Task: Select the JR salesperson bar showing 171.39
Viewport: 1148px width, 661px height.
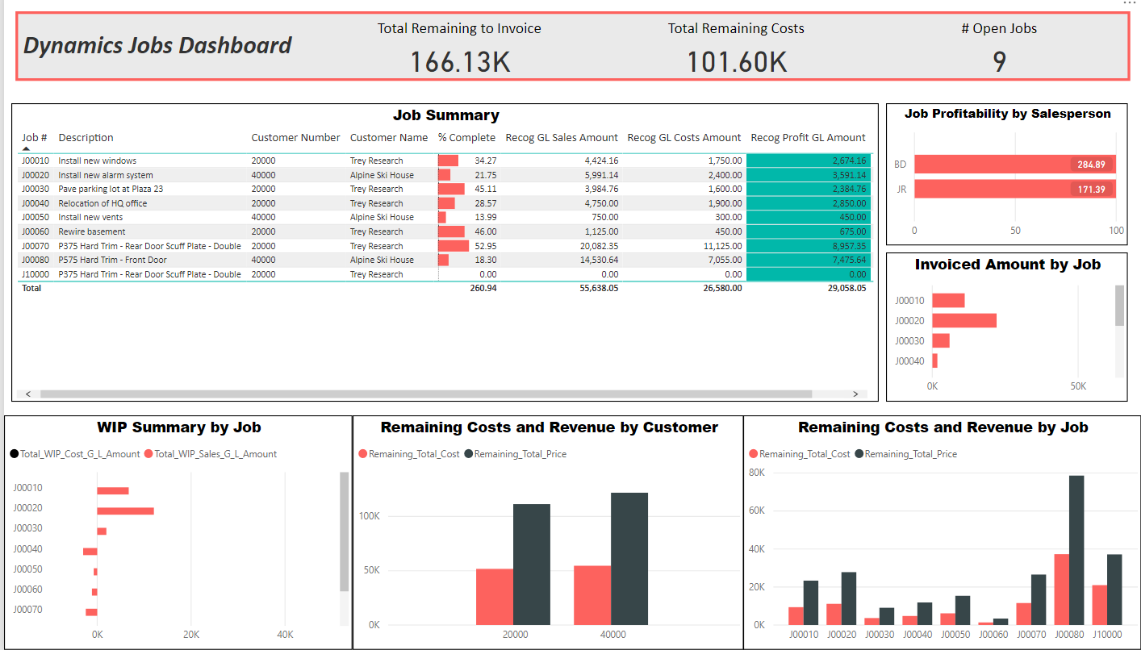Action: click(1014, 189)
